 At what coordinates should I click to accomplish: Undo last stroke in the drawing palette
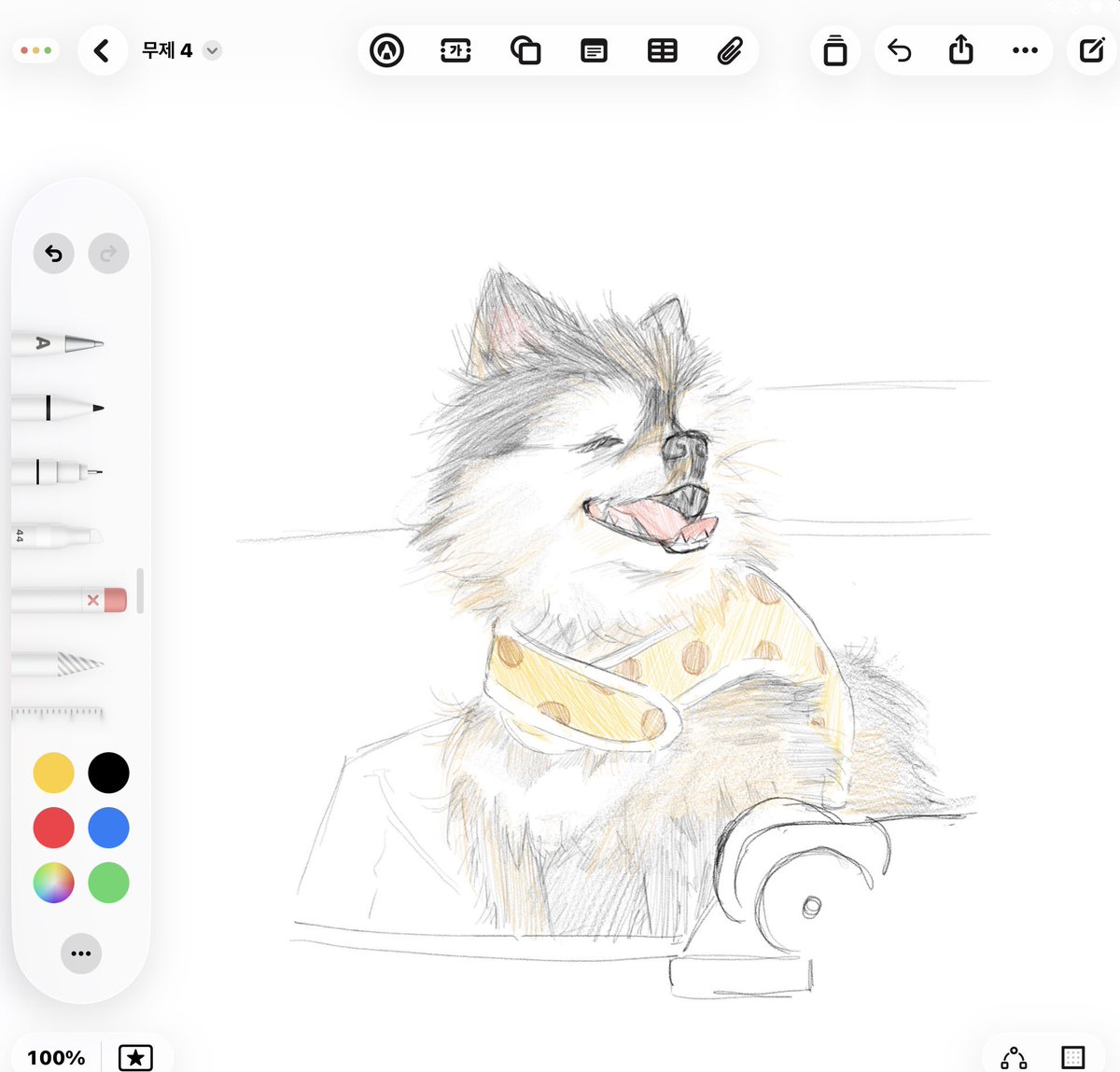point(54,253)
